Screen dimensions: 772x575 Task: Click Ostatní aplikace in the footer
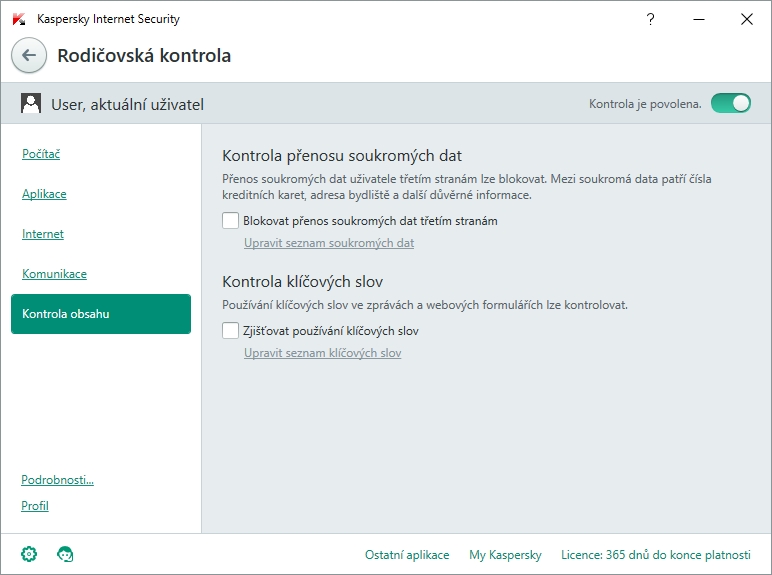tap(407, 555)
